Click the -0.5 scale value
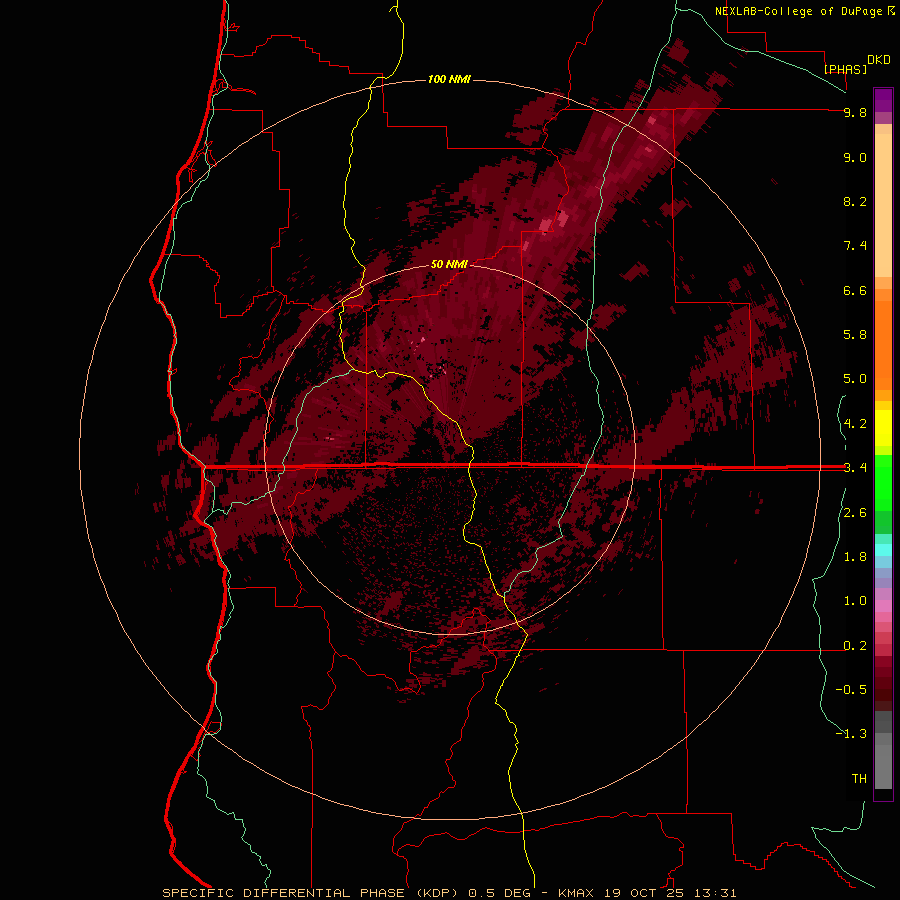900x900 pixels. 851,690
